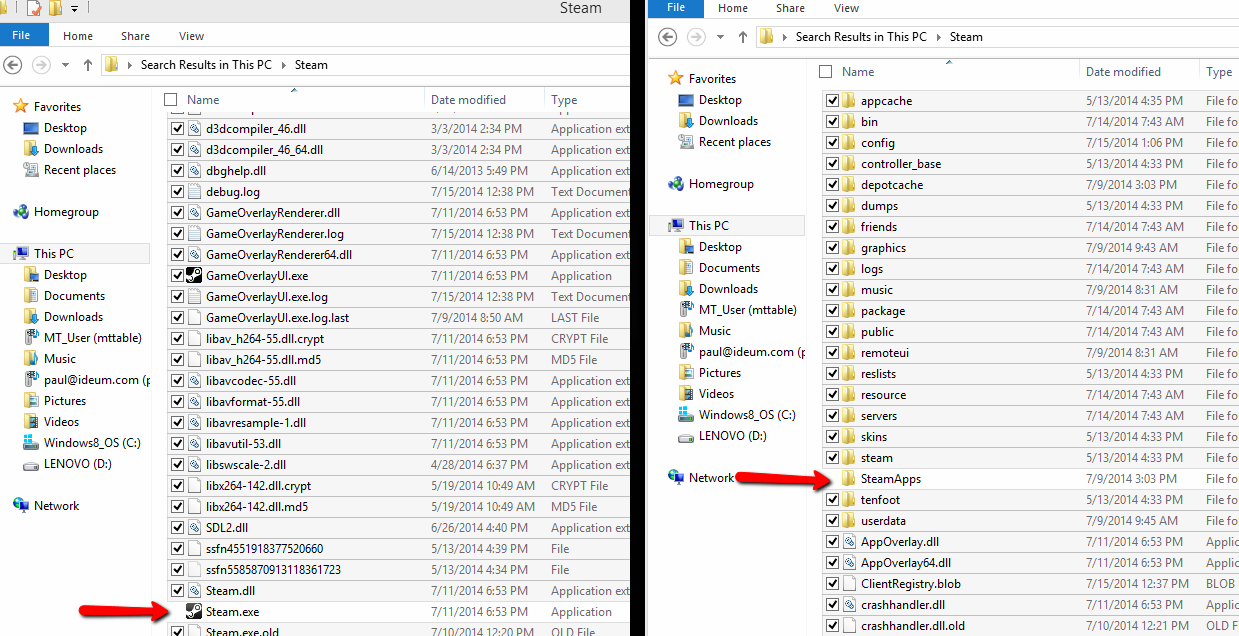The image size is (1239, 636).
Task: Expand the address bar chevron before Search Results, left window
Action: tap(131, 65)
